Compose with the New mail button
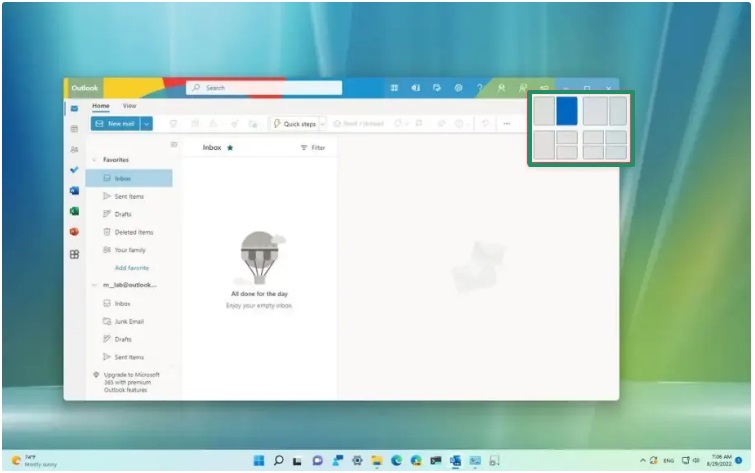755x473 pixels. pos(116,124)
